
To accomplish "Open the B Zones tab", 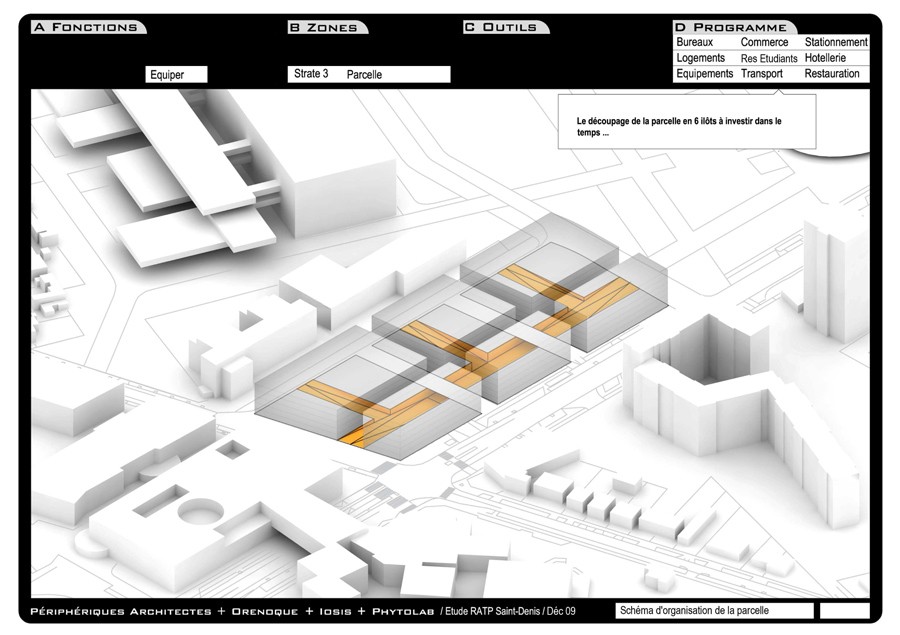I will (328, 27).
